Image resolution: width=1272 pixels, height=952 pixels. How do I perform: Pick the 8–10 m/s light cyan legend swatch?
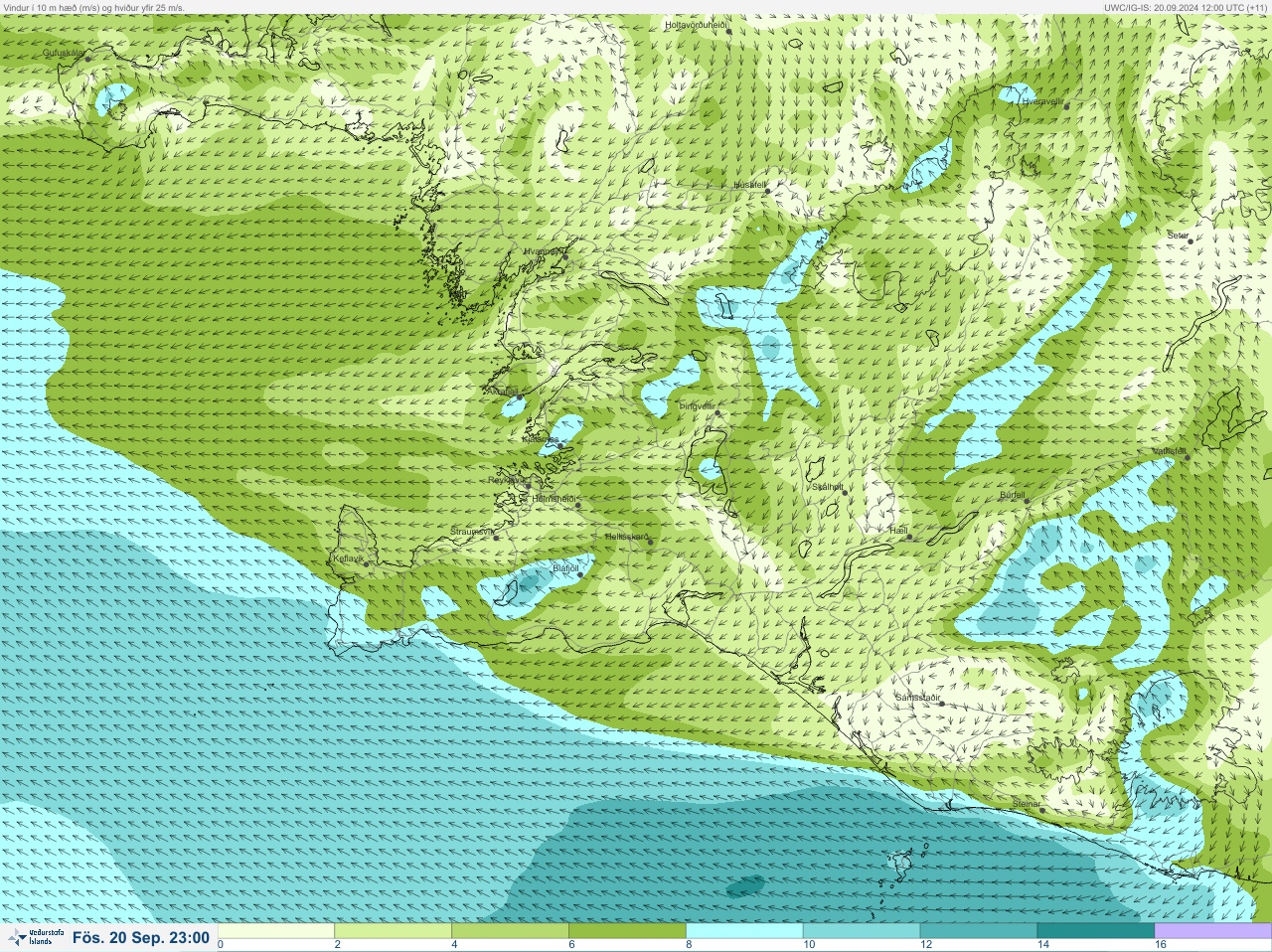744,931
